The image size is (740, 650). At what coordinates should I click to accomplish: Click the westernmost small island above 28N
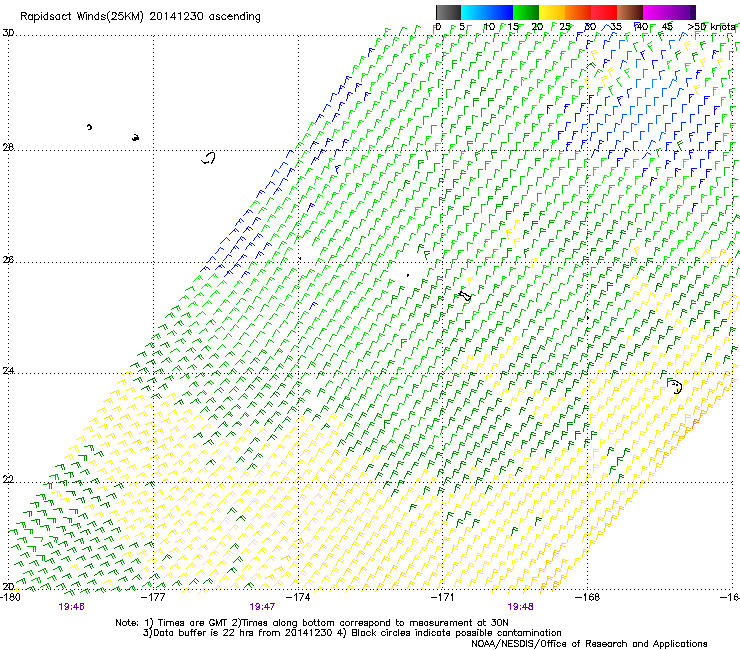[x=89, y=127]
